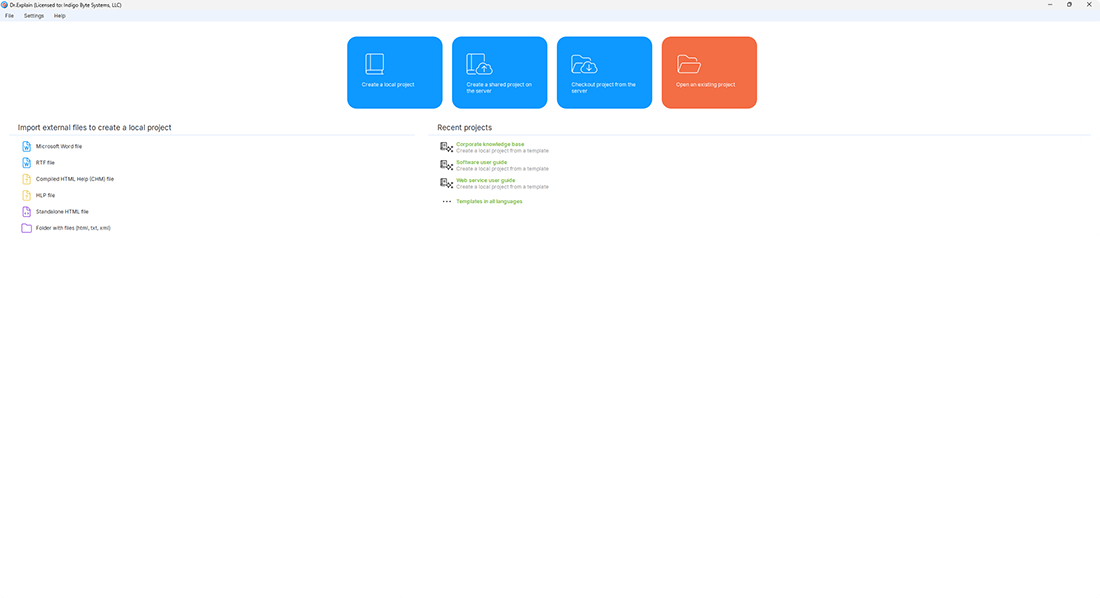Click the Folder with files icon
This screenshot has width=1100, height=598.
pyautogui.click(x=27, y=228)
